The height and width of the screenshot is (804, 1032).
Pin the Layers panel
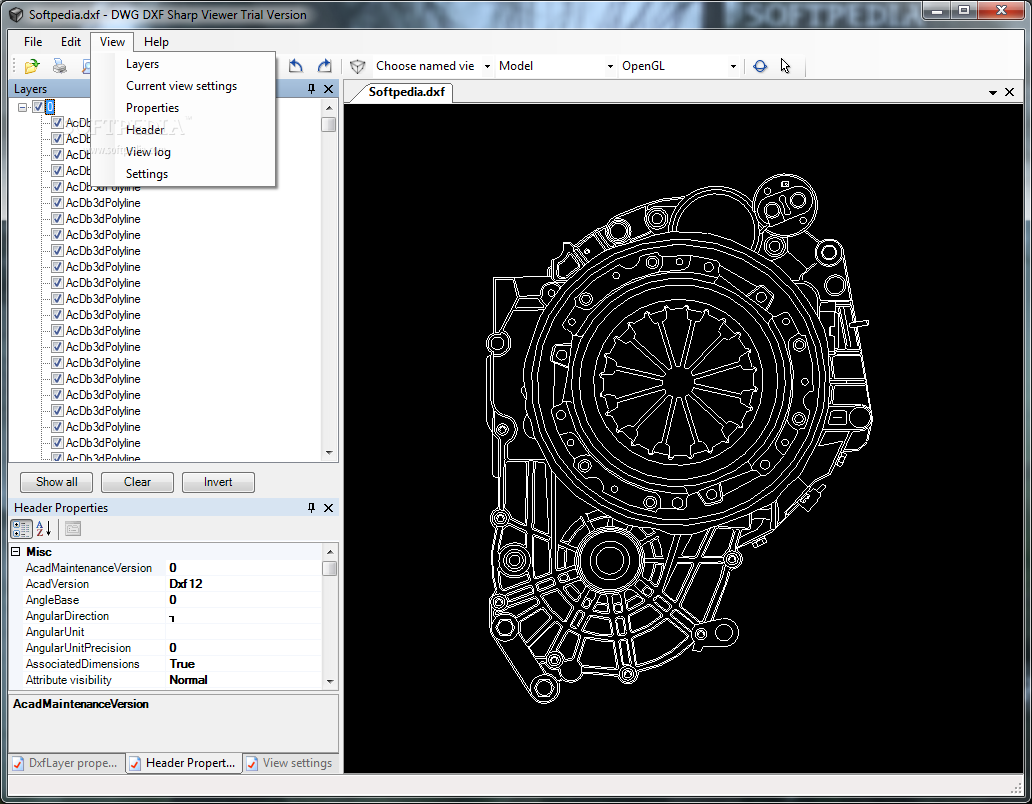311,89
